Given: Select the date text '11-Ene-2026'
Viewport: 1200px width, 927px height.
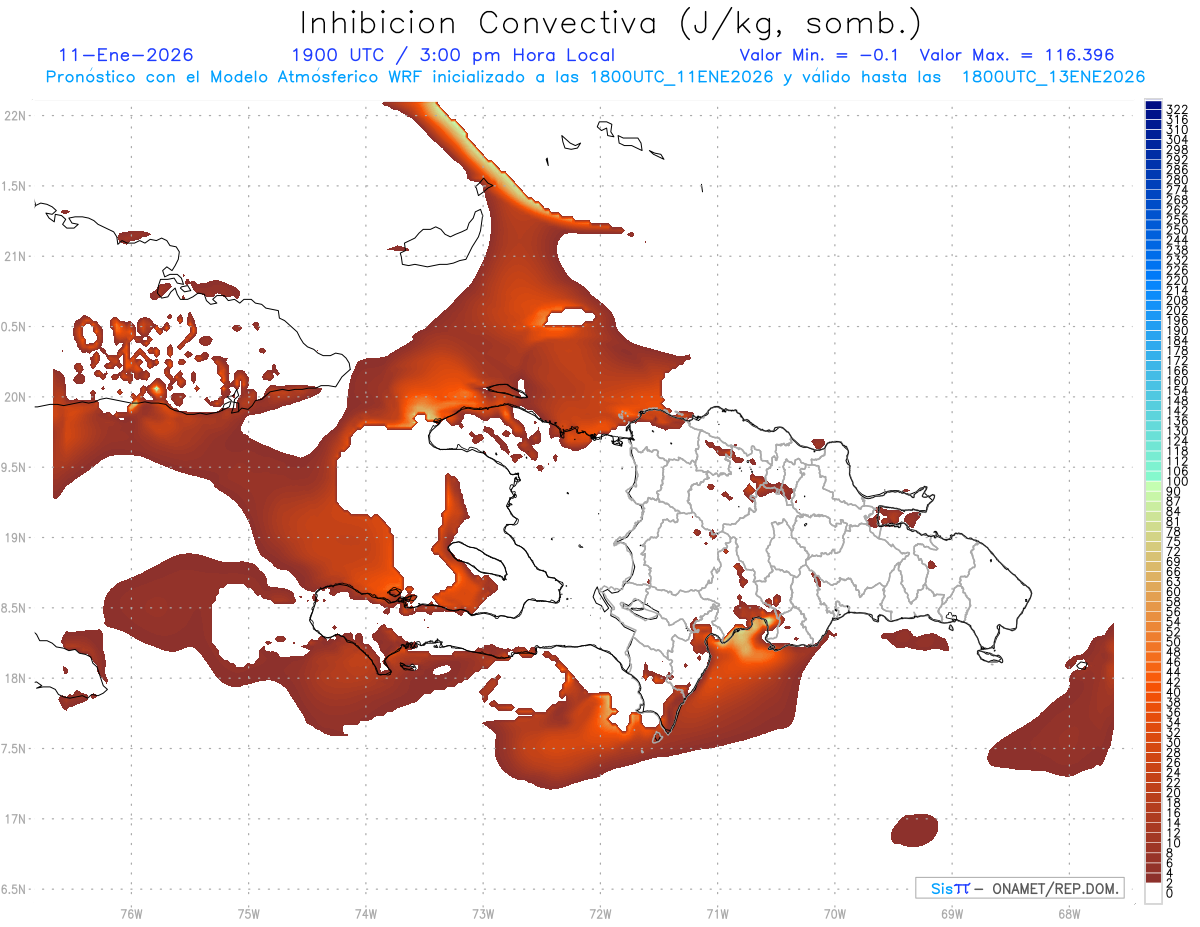Looking at the screenshot, I should pyautogui.click(x=126, y=55).
